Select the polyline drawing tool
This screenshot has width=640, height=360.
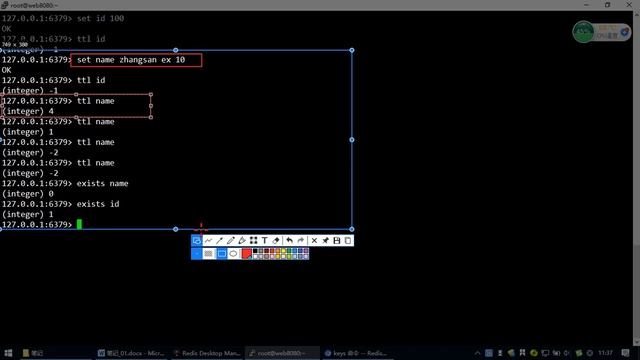point(209,241)
